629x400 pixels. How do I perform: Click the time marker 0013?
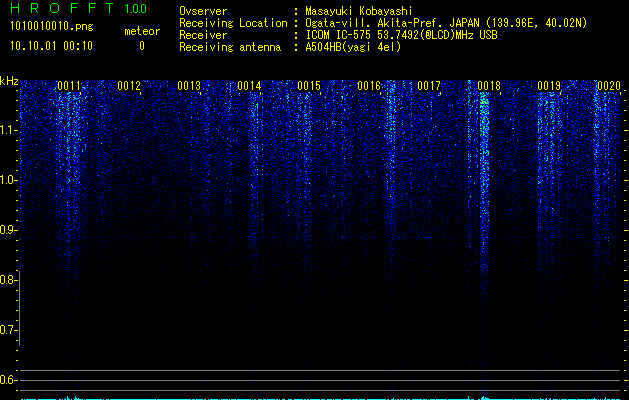(189, 86)
